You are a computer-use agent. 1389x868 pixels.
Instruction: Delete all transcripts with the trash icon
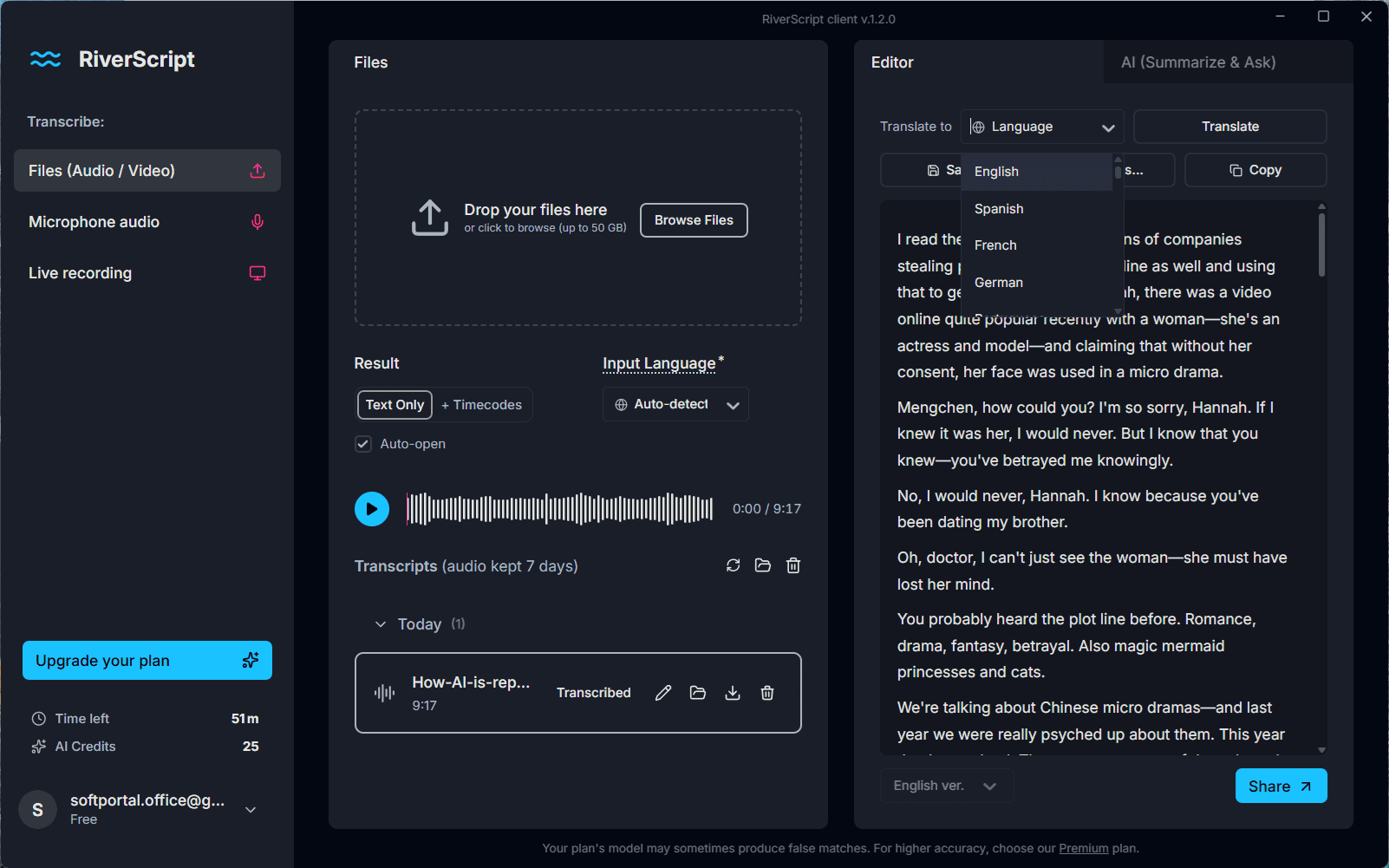click(793, 565)
